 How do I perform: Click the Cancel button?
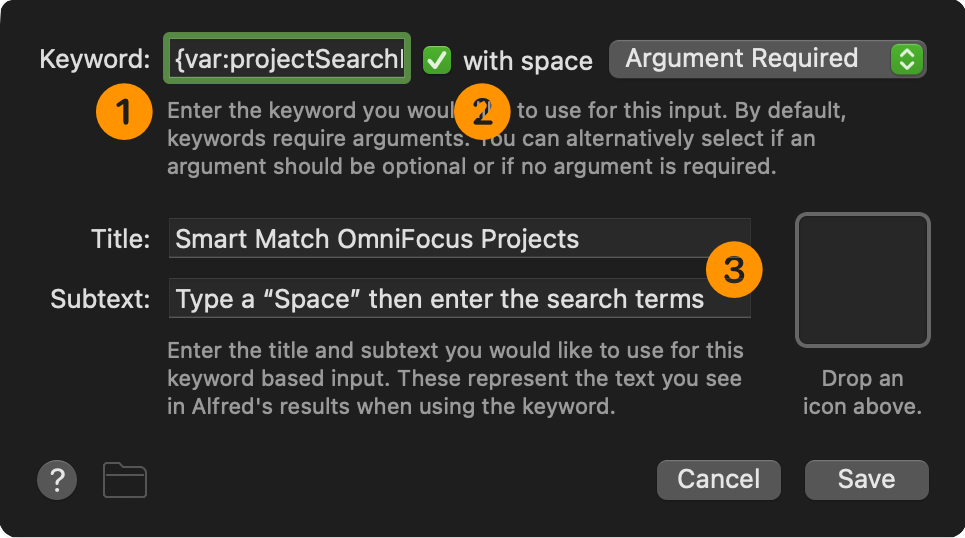click(x=719, y=480)
